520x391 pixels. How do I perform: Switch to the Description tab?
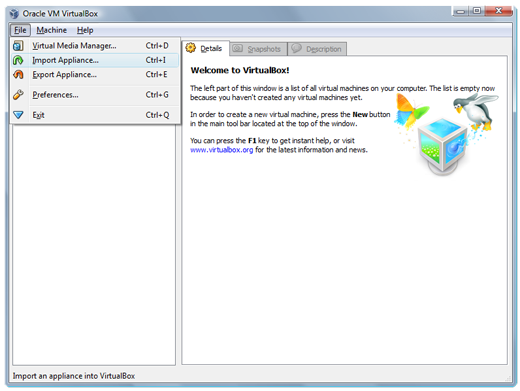(317, 49)
